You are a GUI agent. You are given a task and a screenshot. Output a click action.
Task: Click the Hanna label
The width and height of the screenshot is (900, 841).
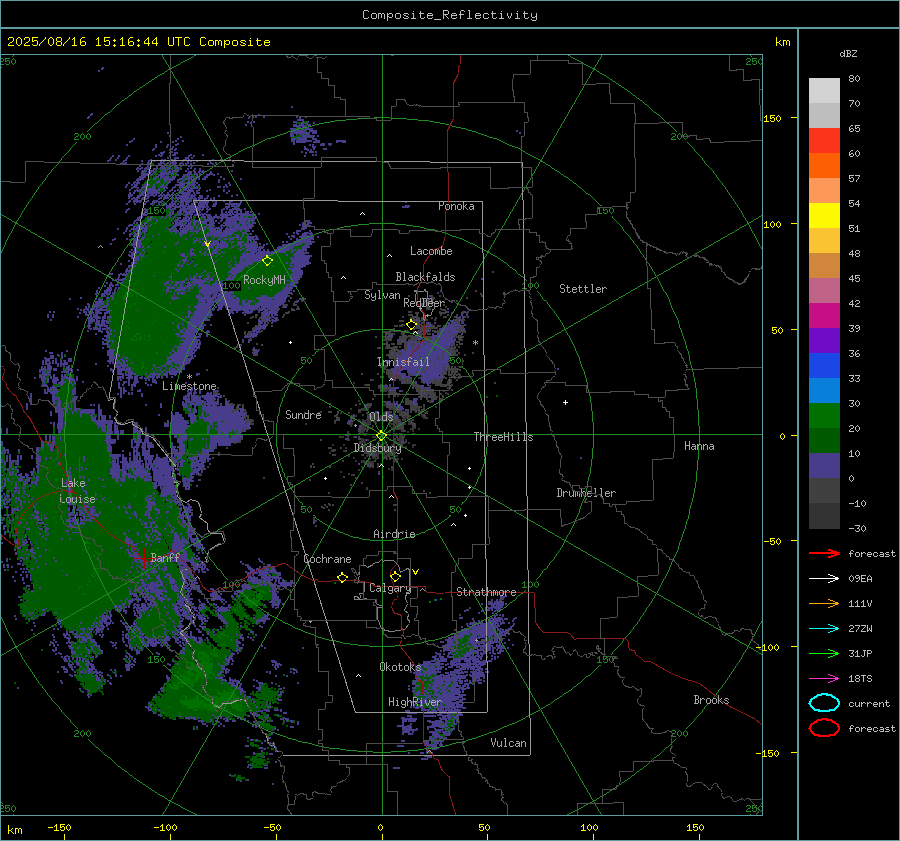coord(699,446)
